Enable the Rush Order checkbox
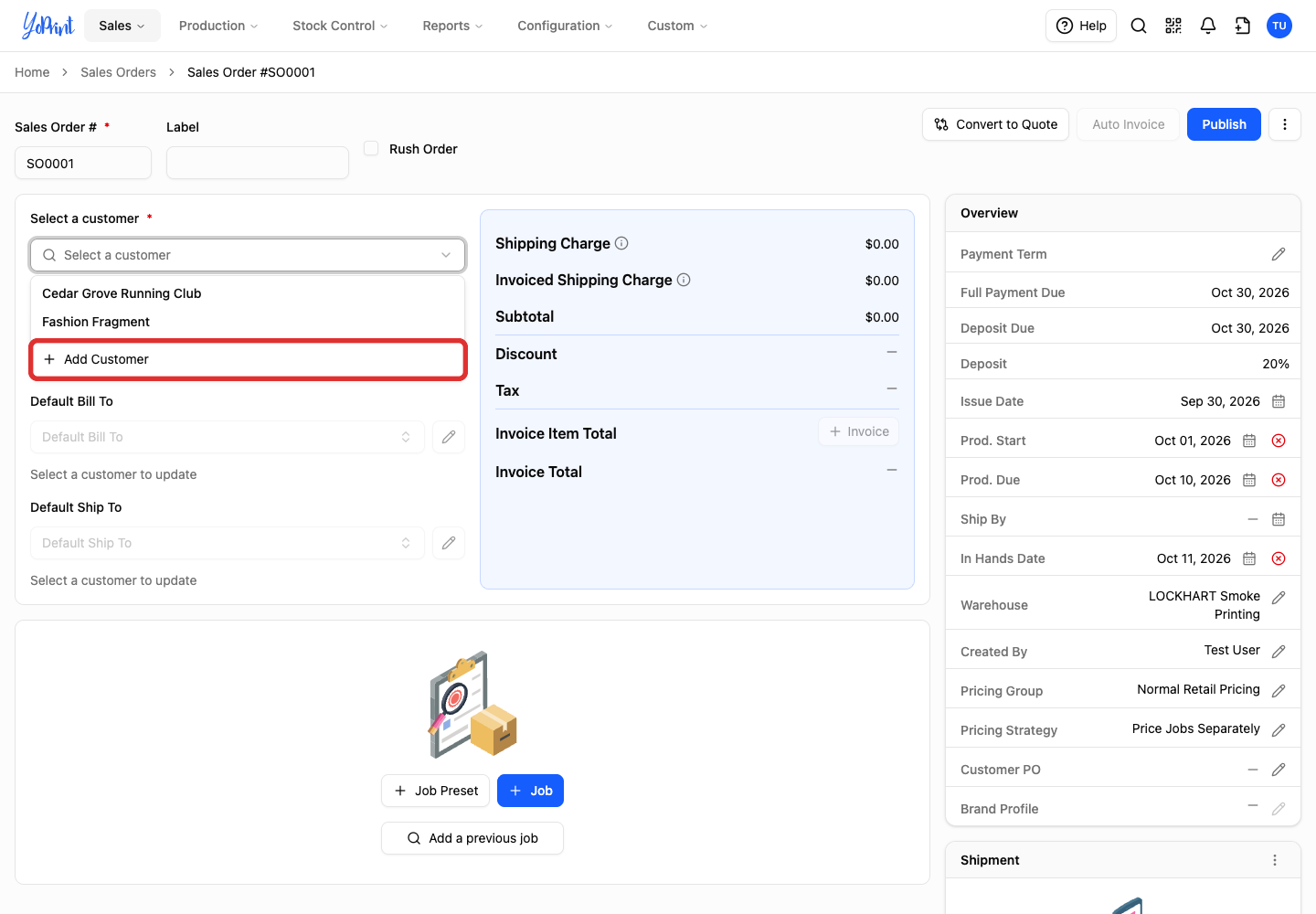This screenshot has width=1316, height=914. tap(371, 148)
